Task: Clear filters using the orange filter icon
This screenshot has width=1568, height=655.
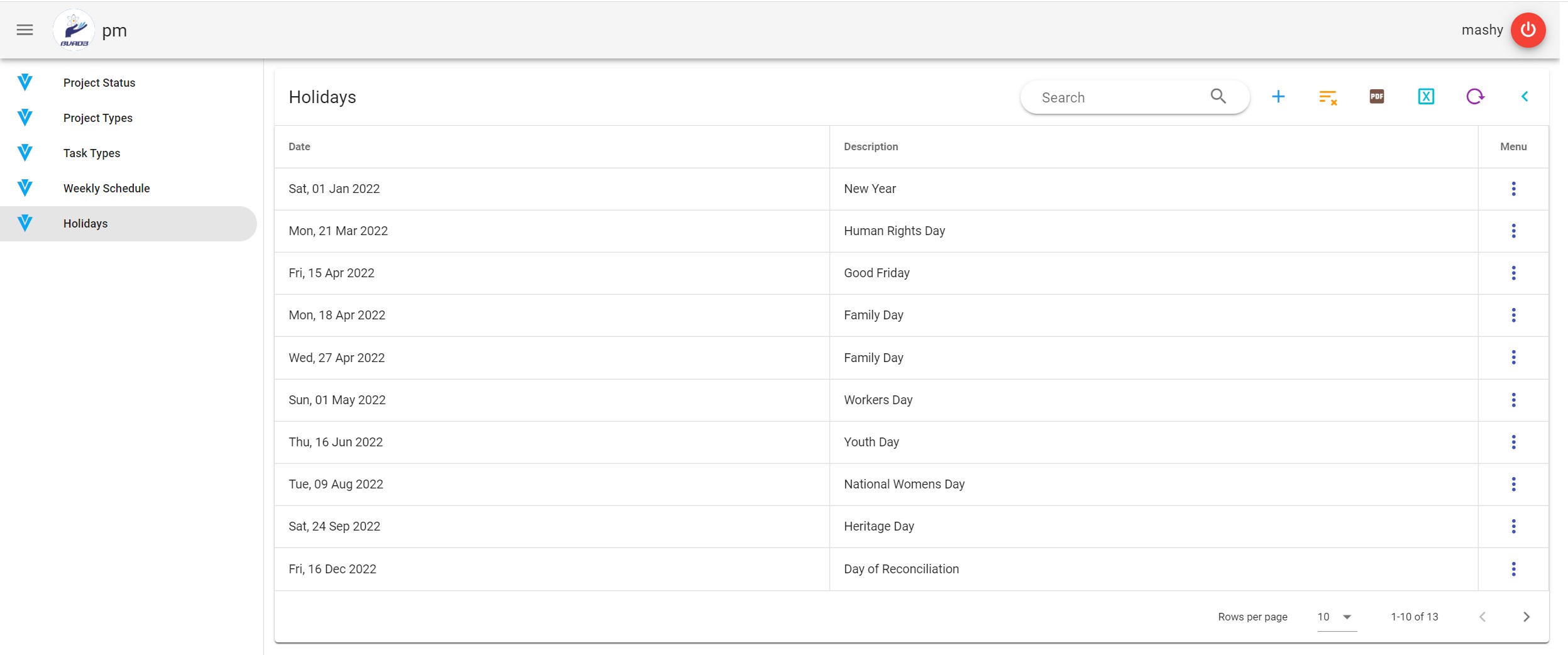Action: point(1327,97)
